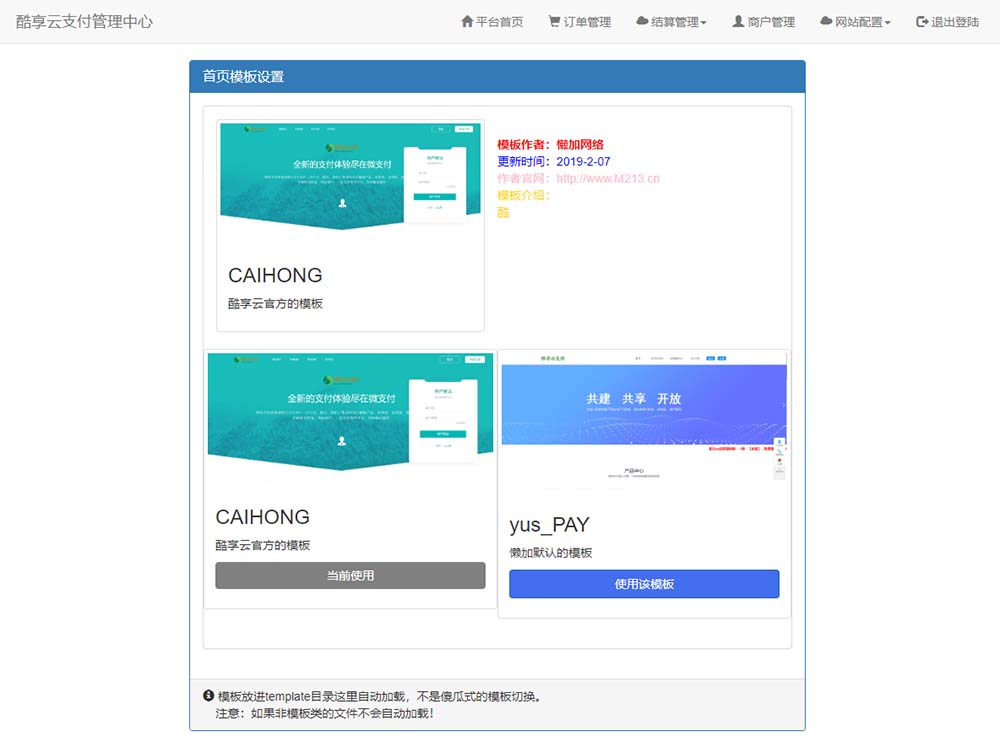Screen dimensions: 1000x742
Task: Open 平台首页 menu item
Action: pyautogui.click(x=492, y=22)
